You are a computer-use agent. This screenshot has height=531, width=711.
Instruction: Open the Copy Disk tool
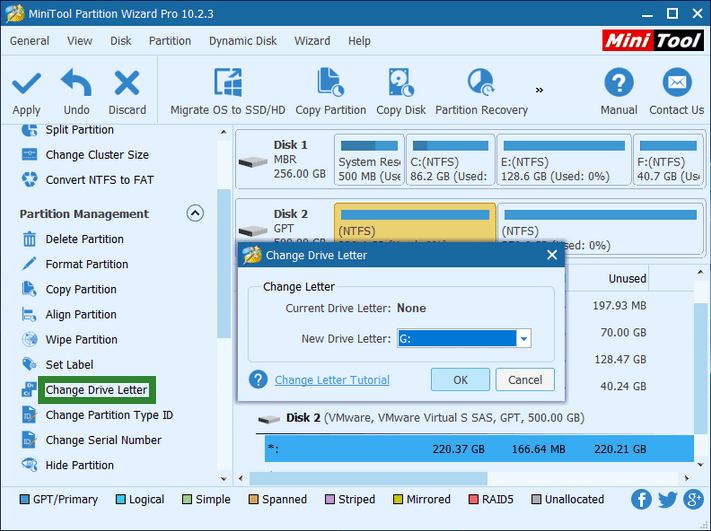click(x=401, y=91)
